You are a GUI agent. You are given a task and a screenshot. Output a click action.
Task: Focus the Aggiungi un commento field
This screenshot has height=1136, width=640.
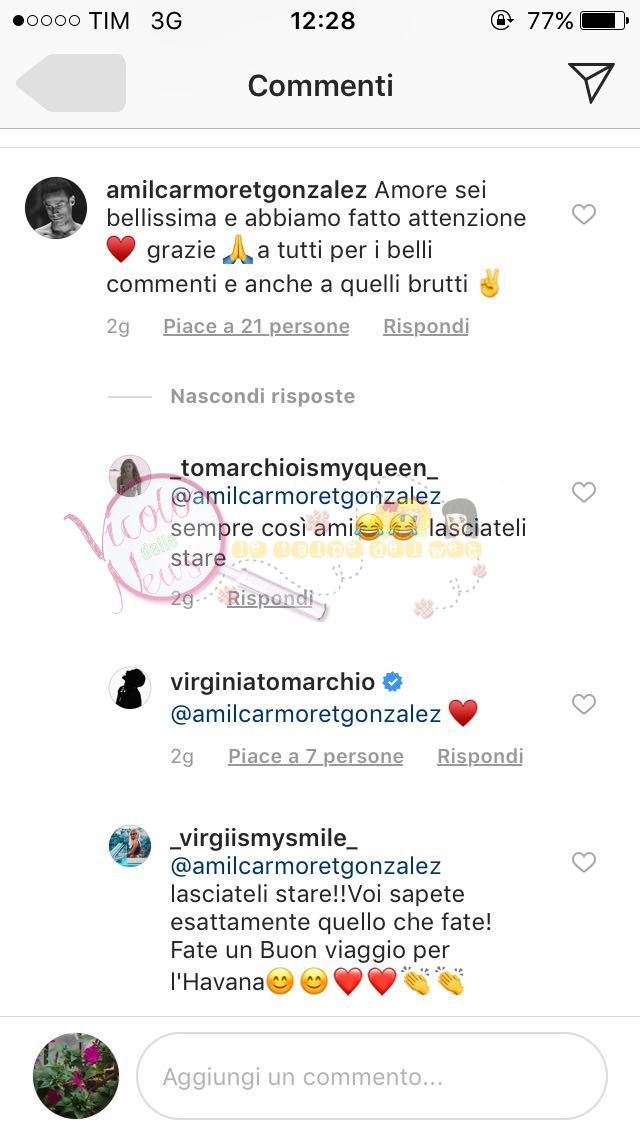(x=371, y=1076)
